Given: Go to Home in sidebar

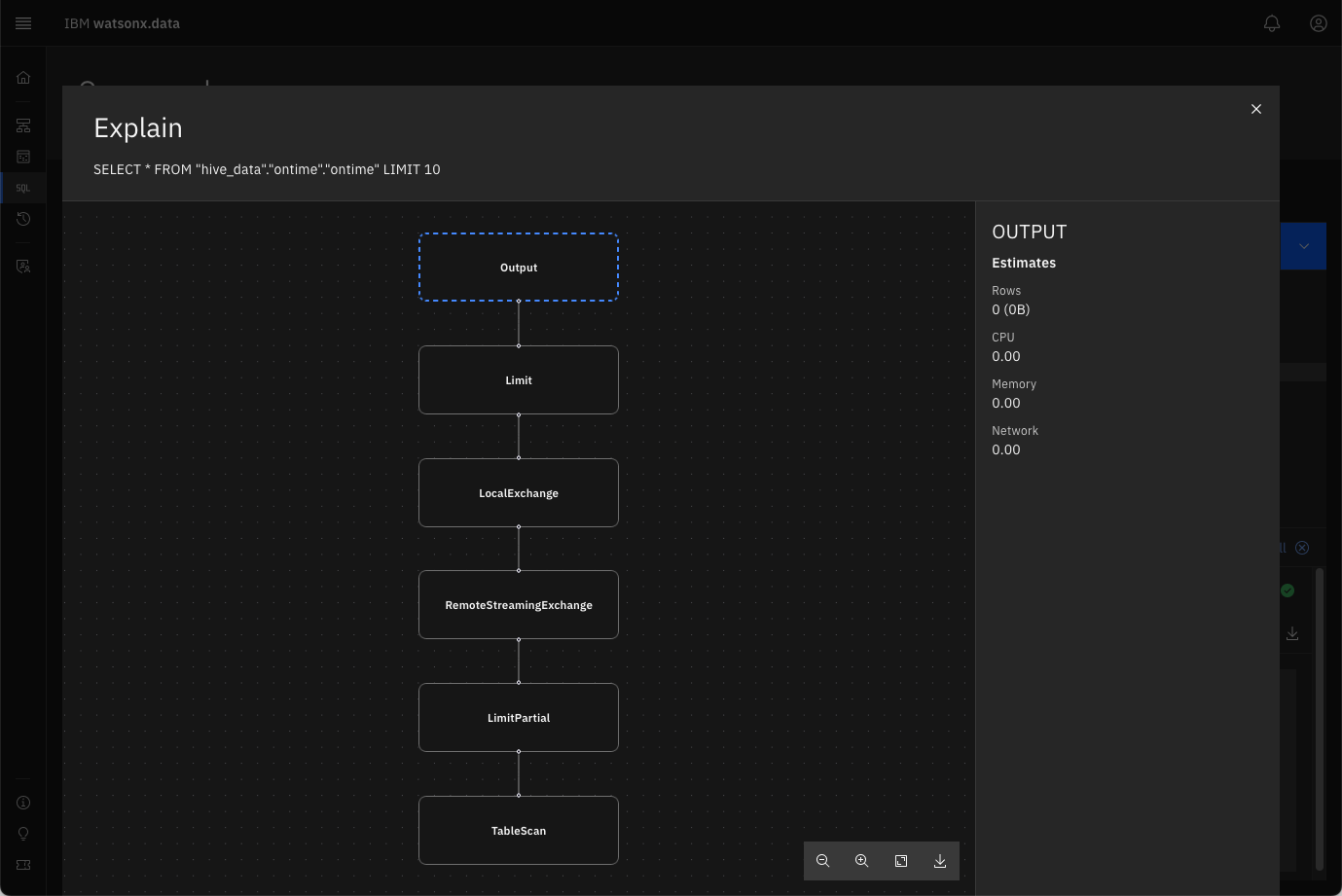Looking at the screenshot, I should point(23,78).
